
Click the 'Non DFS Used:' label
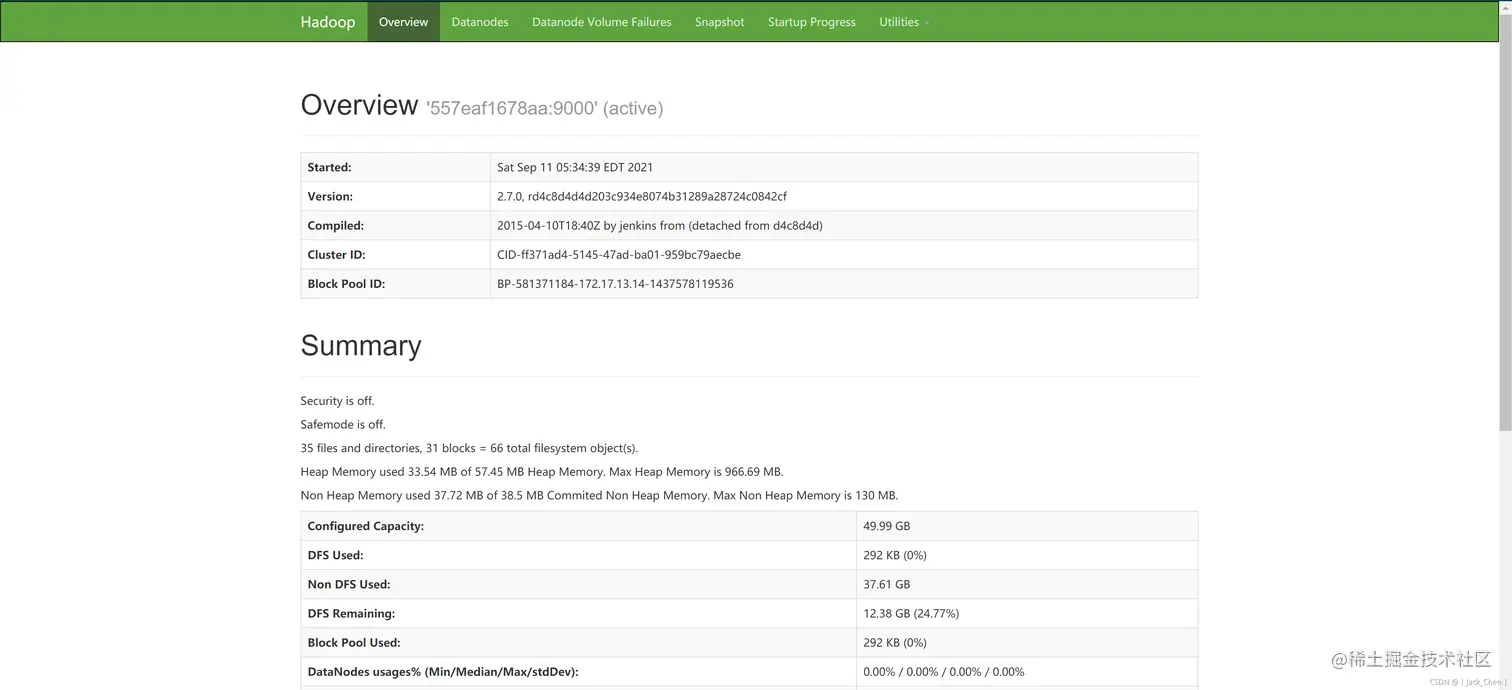click(x=349, y=584)
